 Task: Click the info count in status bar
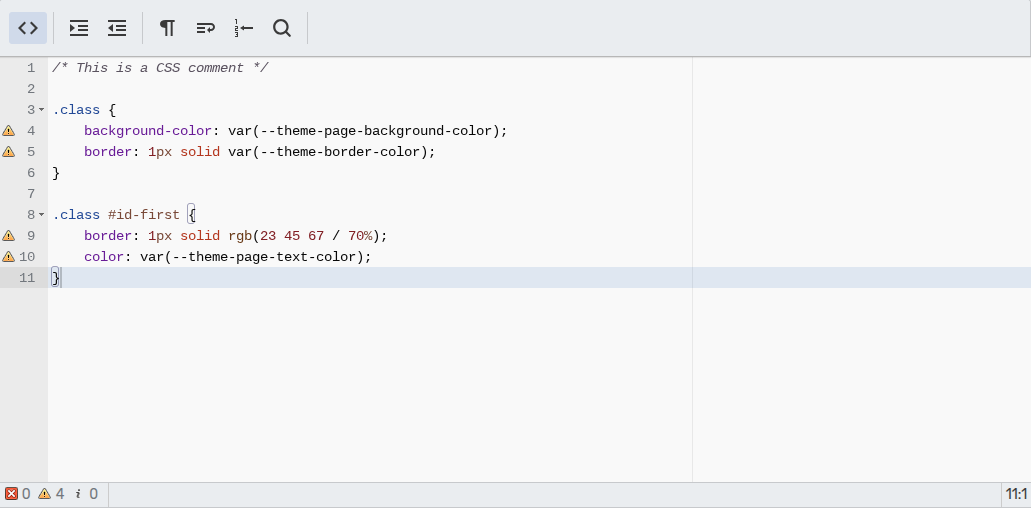pos(86,494)
